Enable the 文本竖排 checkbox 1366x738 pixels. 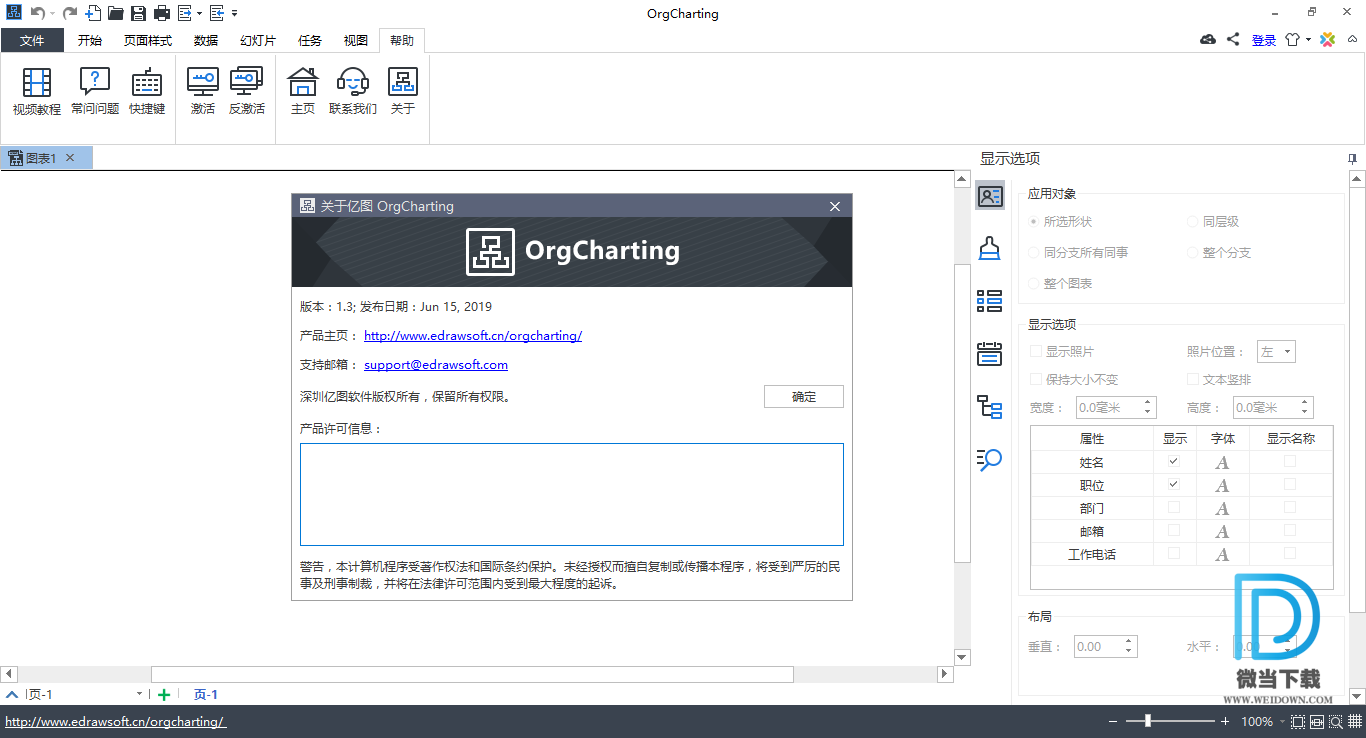1193,379
